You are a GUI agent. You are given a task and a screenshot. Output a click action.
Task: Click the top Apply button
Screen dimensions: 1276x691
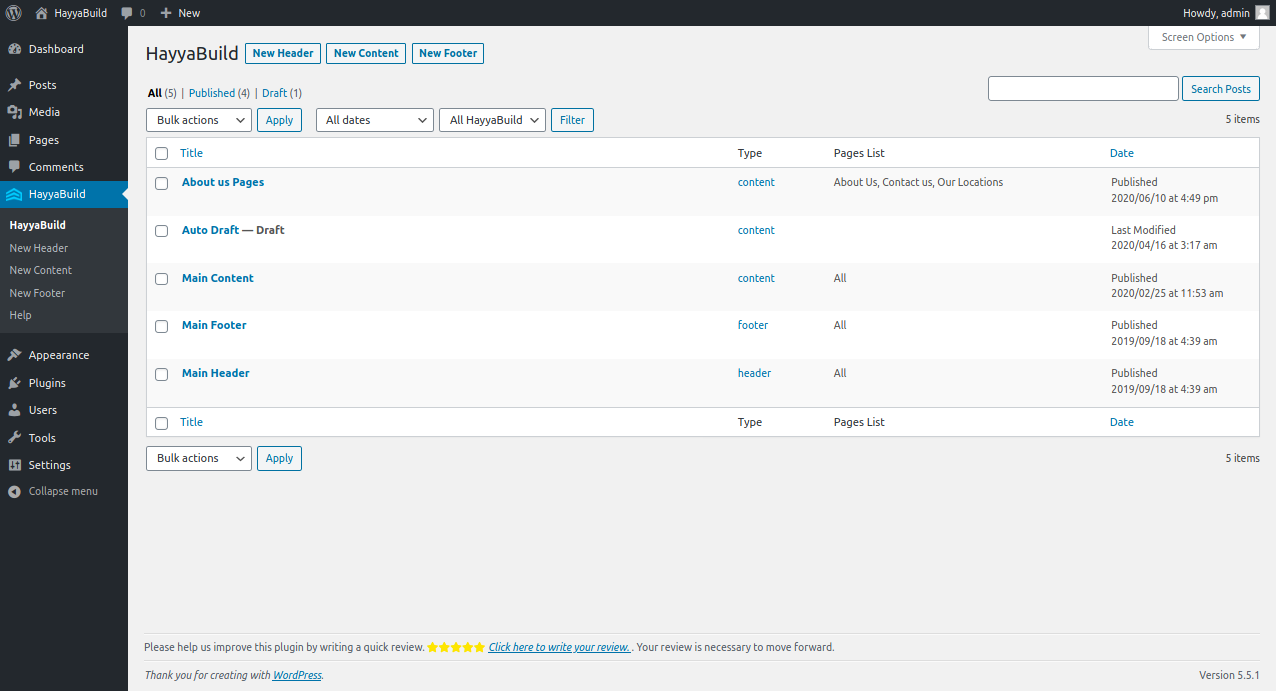point(279,120)
